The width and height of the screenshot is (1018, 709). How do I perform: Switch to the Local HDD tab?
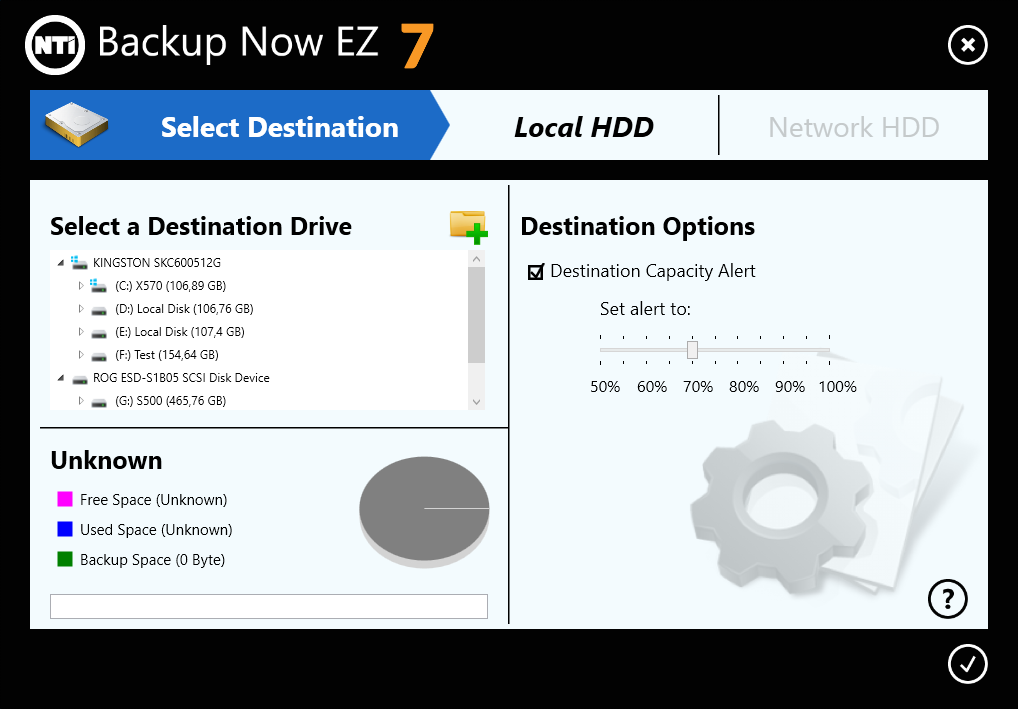pyautogui.click(x=583, y=127)
